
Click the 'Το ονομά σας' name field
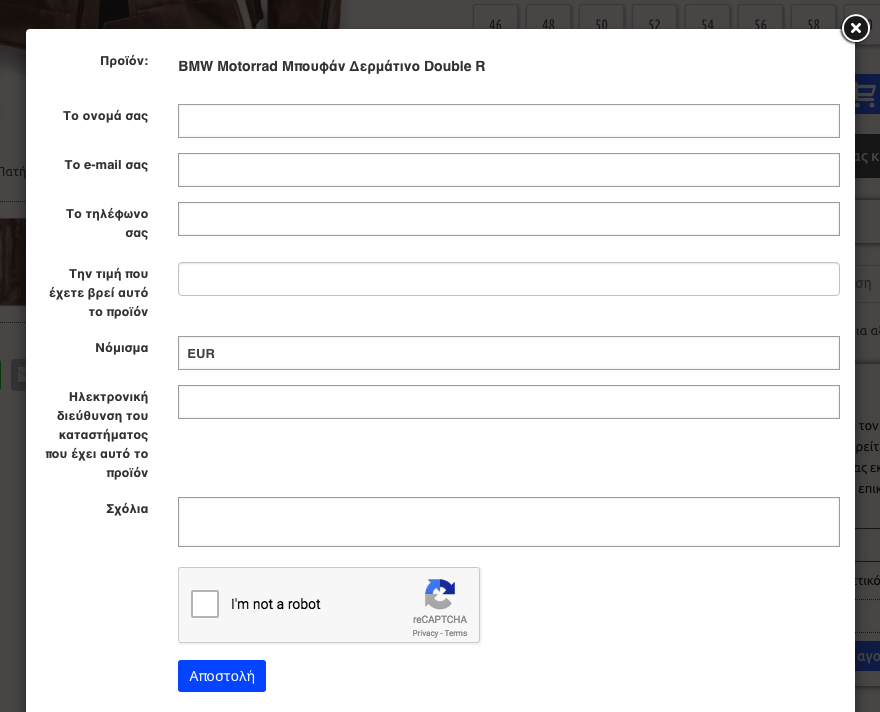point(508,121)
